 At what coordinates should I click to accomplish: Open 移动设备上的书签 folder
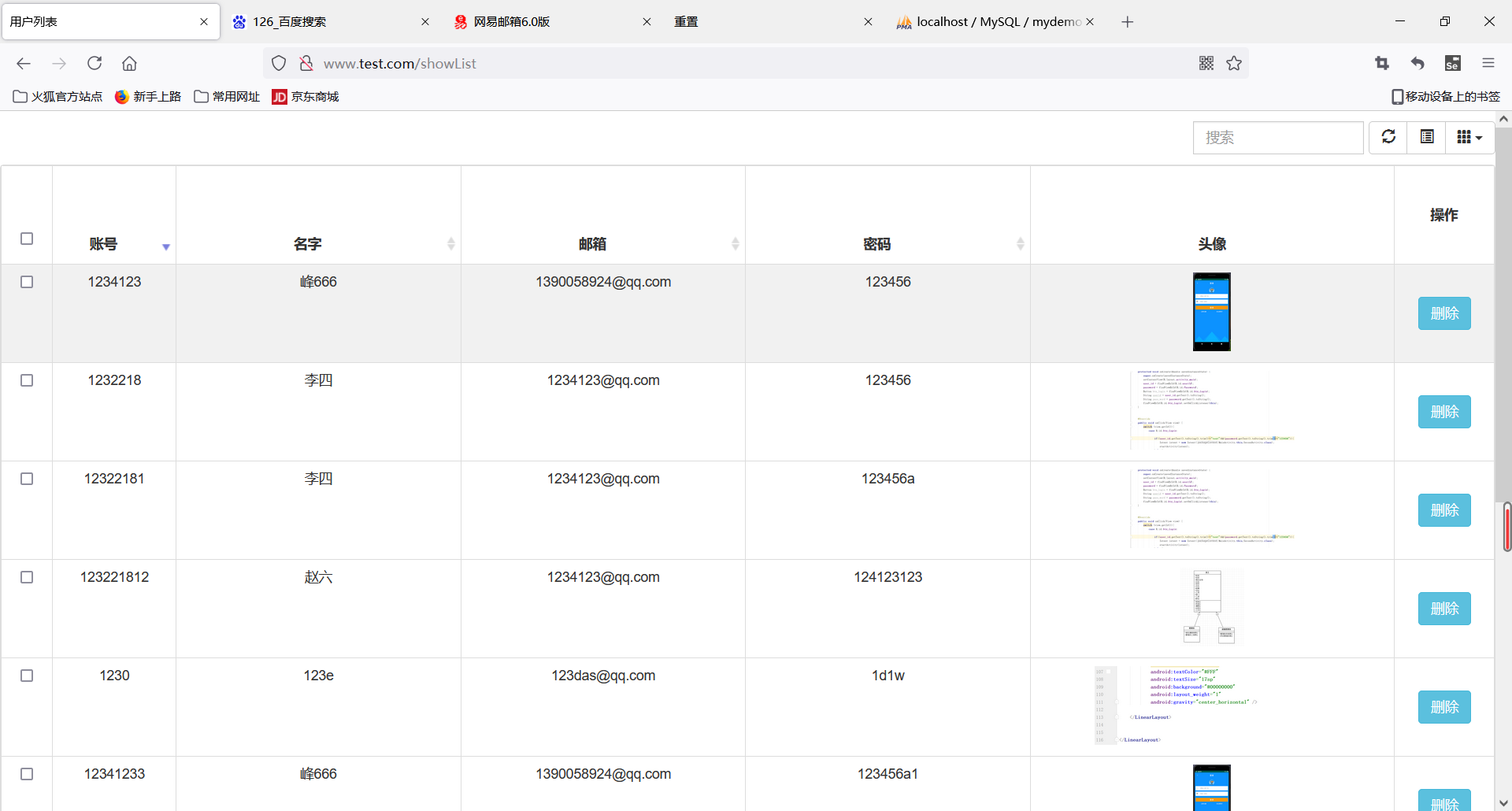(x=1446, y=97)
